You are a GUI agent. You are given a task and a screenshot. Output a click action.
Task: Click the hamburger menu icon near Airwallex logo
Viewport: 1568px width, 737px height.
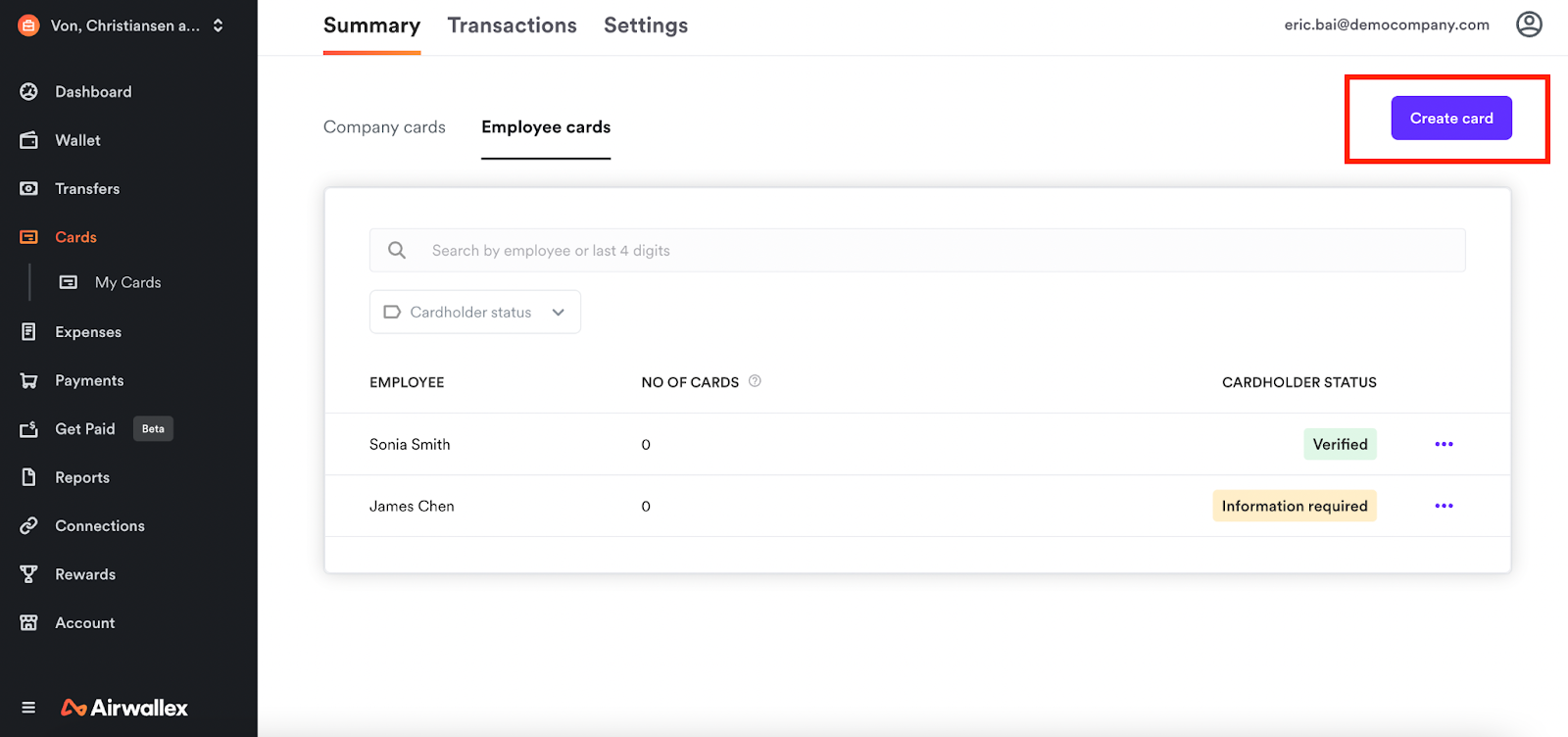point(28,708)
